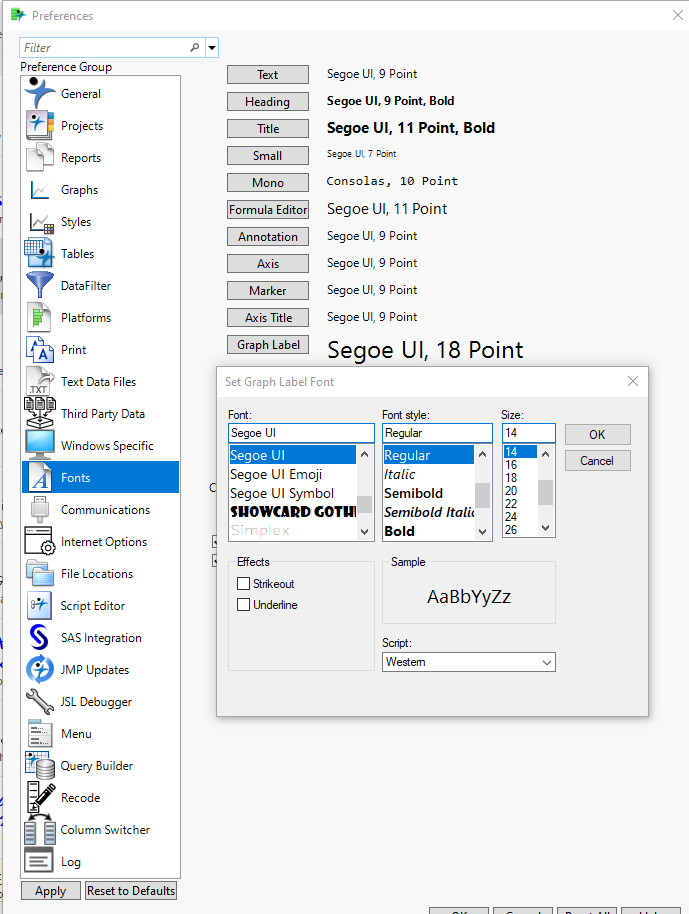Open the Query Builder icon
This screenshot has height=914, width=689.
click(x=40, y=765)
